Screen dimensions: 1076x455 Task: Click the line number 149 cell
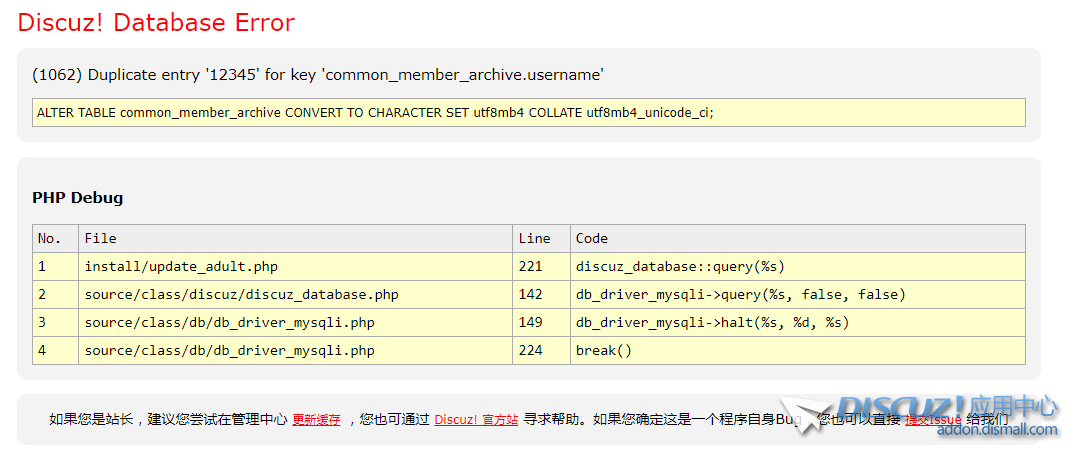tap(531, 322)
